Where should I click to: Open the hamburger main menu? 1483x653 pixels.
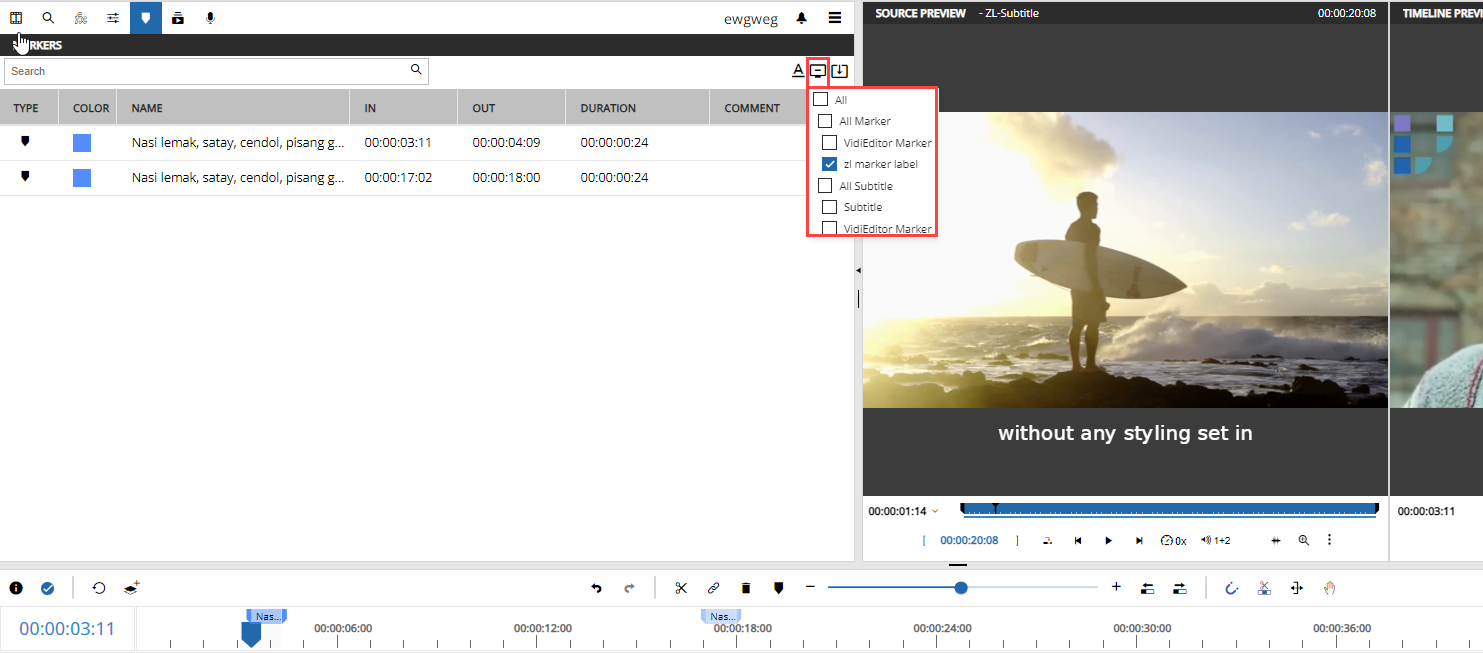click(x=834, y=18)
